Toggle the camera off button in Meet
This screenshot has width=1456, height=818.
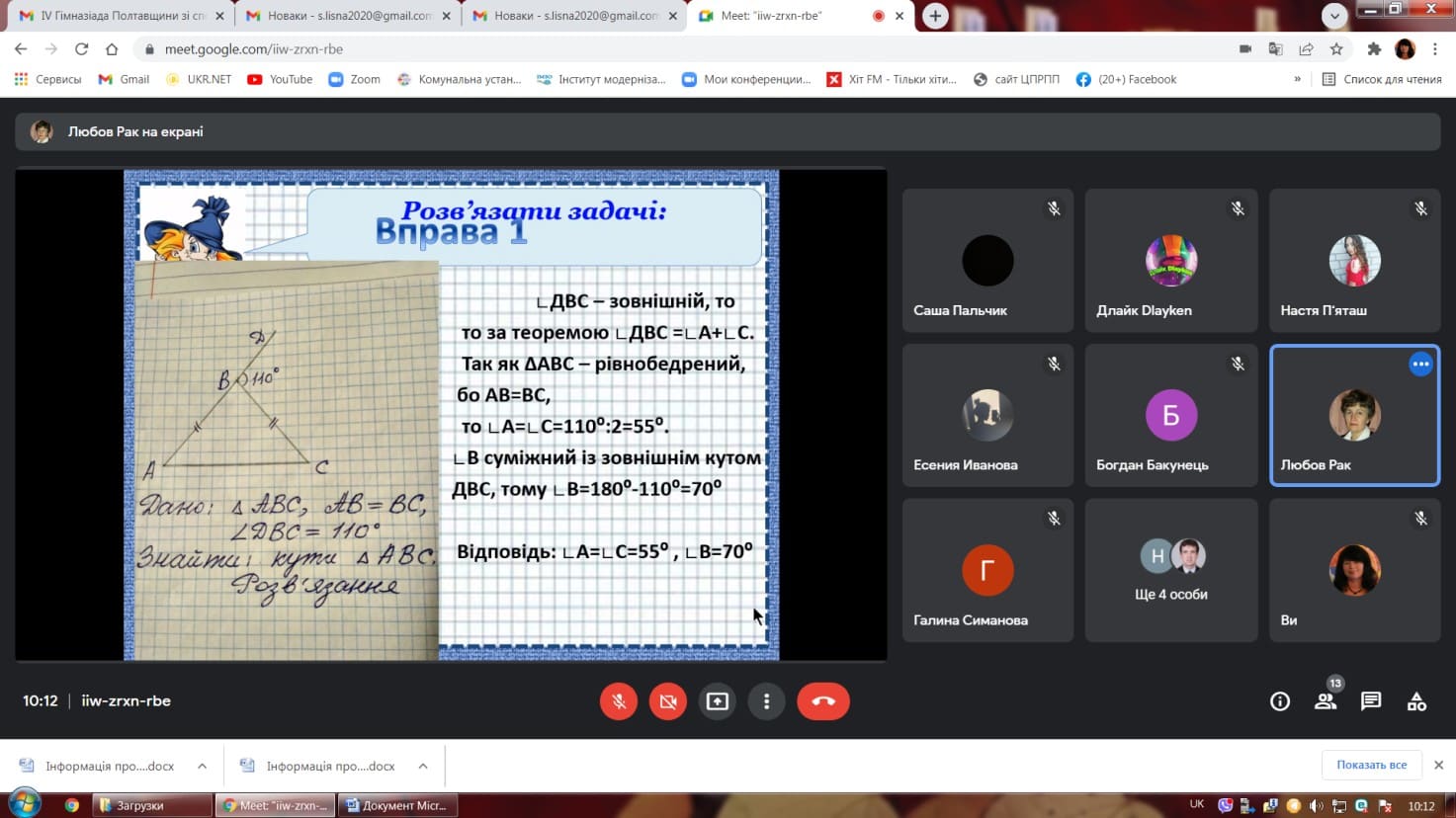pos(668,701)
